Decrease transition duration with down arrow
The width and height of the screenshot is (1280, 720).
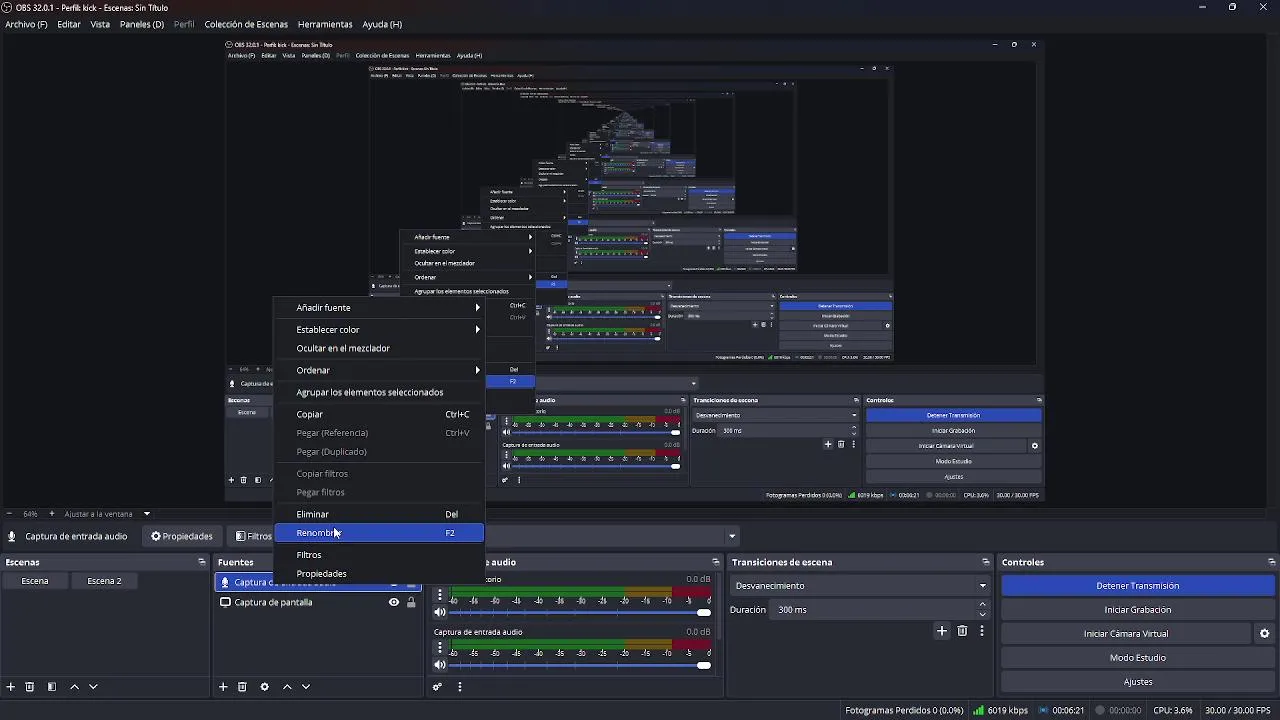pyautogui.click(x=983, y=615)
